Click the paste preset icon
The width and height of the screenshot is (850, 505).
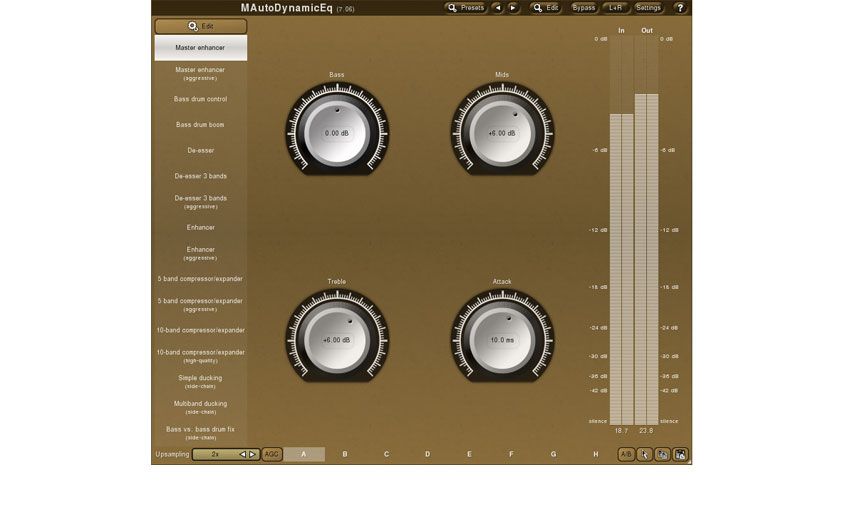click(680, 454)
